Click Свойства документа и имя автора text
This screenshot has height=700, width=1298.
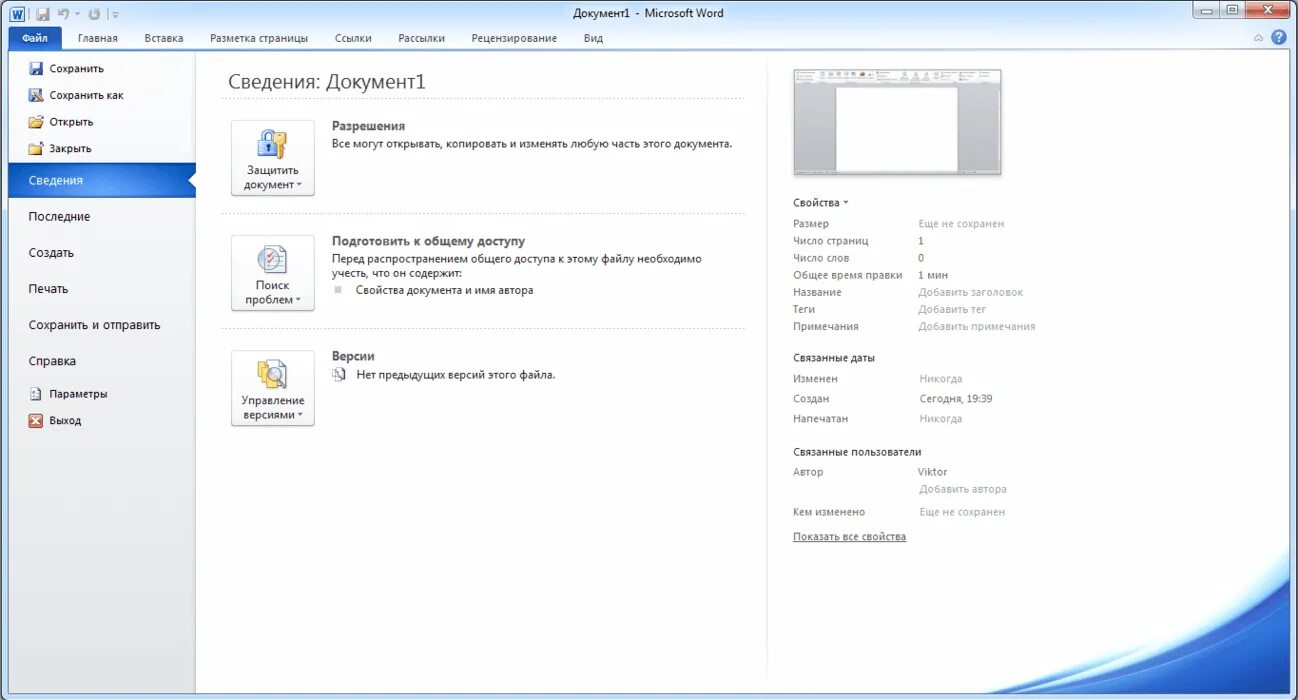point(444,290)
